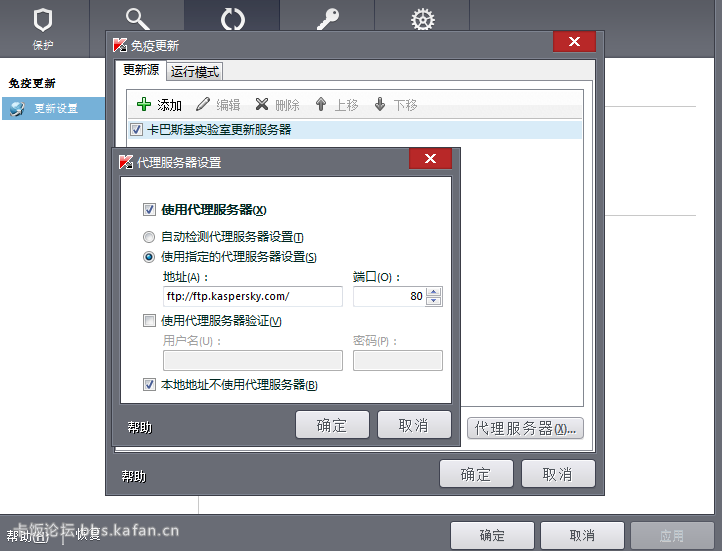Click 取消 in 免疫更新 dialog

[558, 474]
